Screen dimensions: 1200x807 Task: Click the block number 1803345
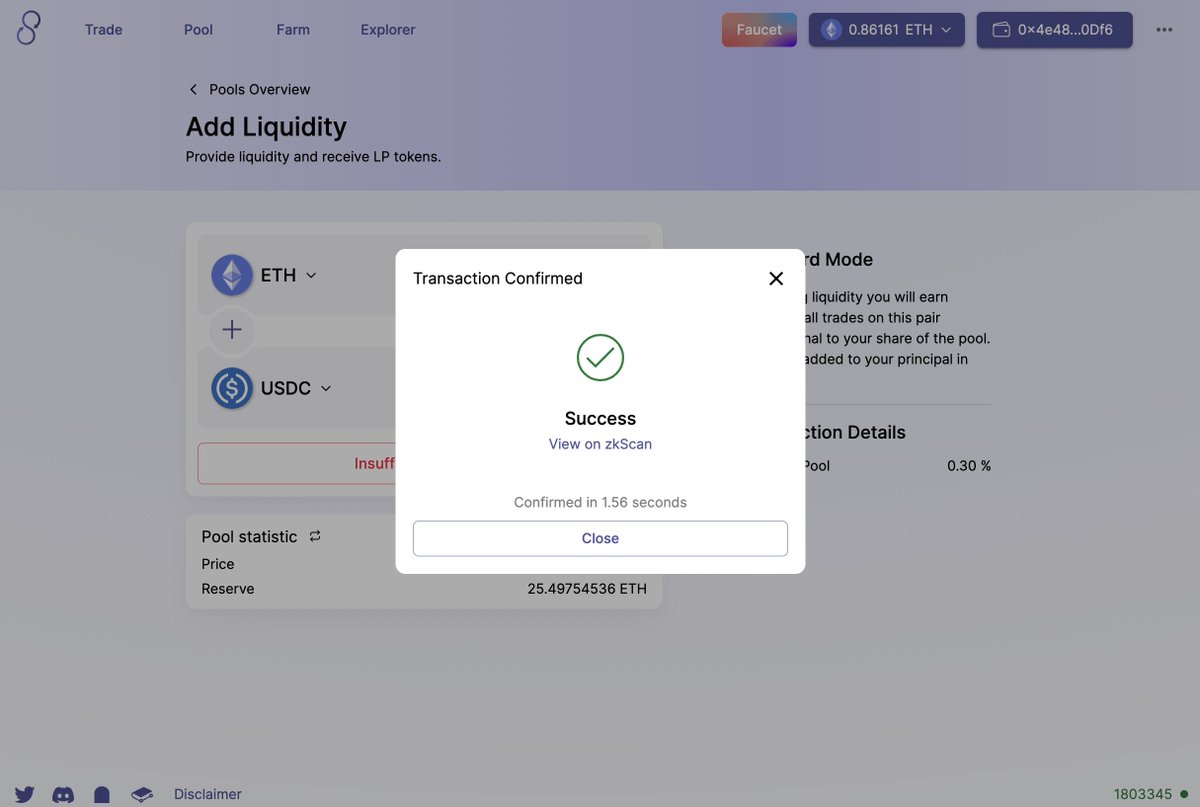pos(1143,794)
